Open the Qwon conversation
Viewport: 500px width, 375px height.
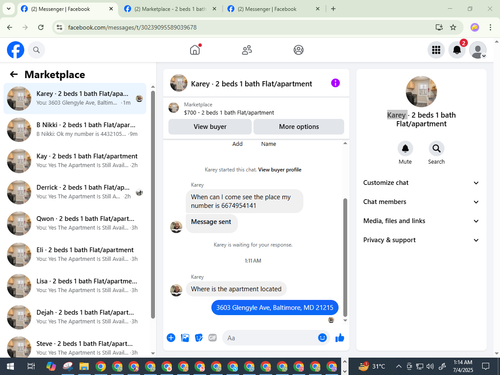tap(75, 223)
